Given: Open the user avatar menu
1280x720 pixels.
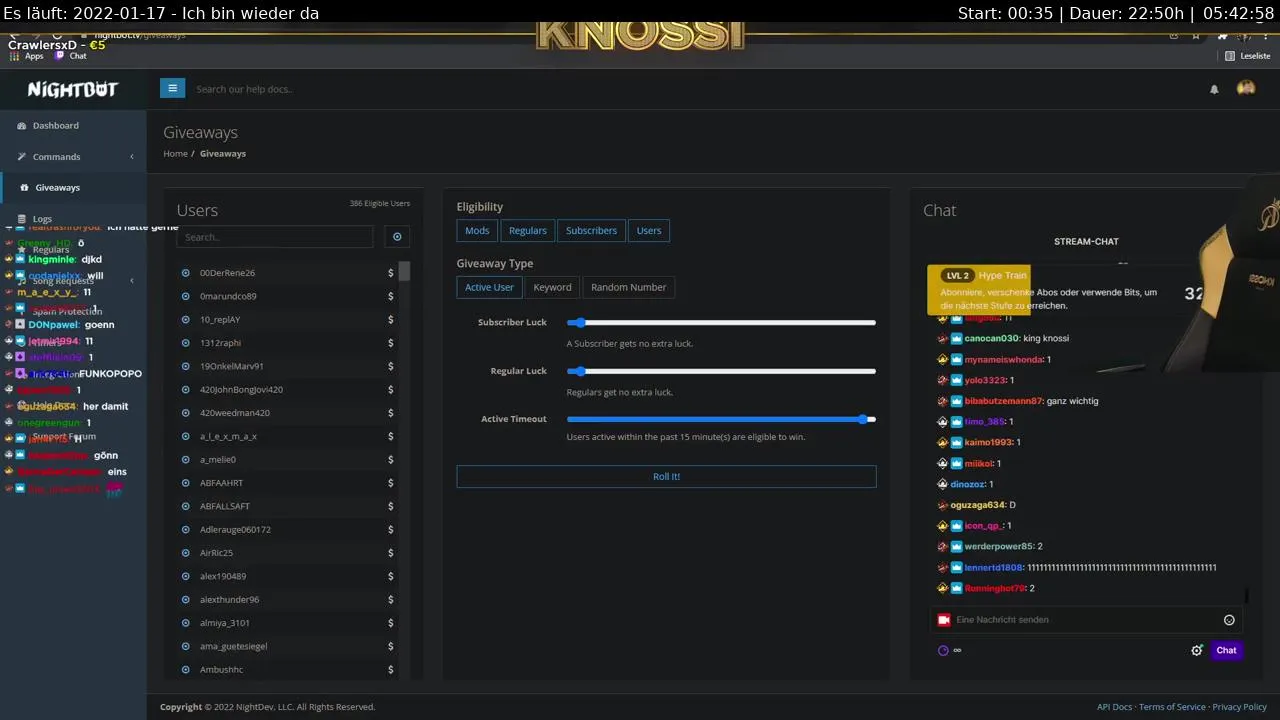Looking at the screenshot, I should [1246, 88].
